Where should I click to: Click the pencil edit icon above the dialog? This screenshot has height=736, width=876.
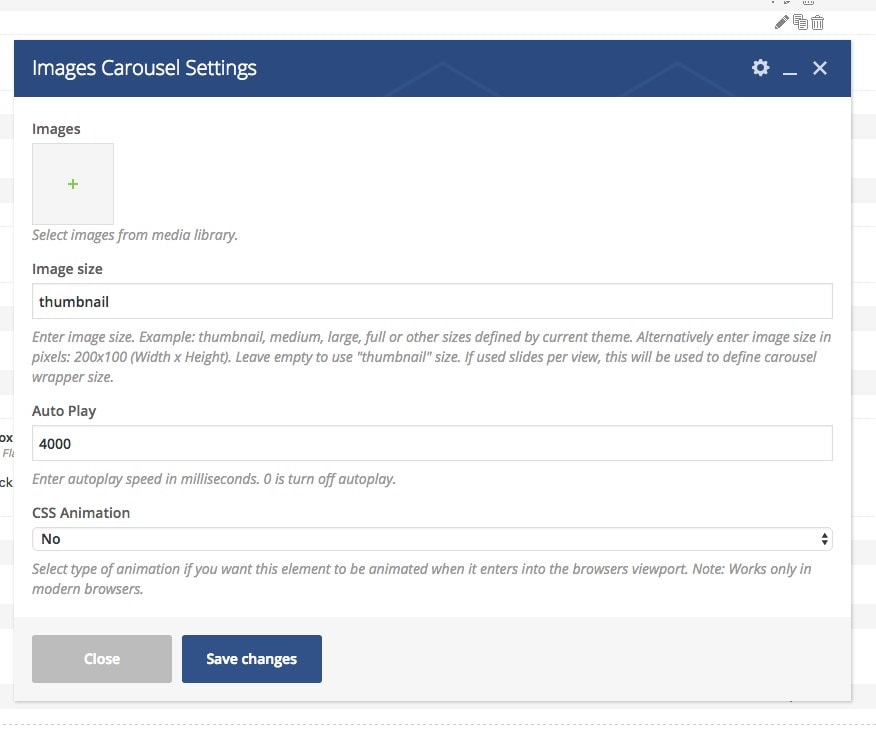[x=782, y=22]
